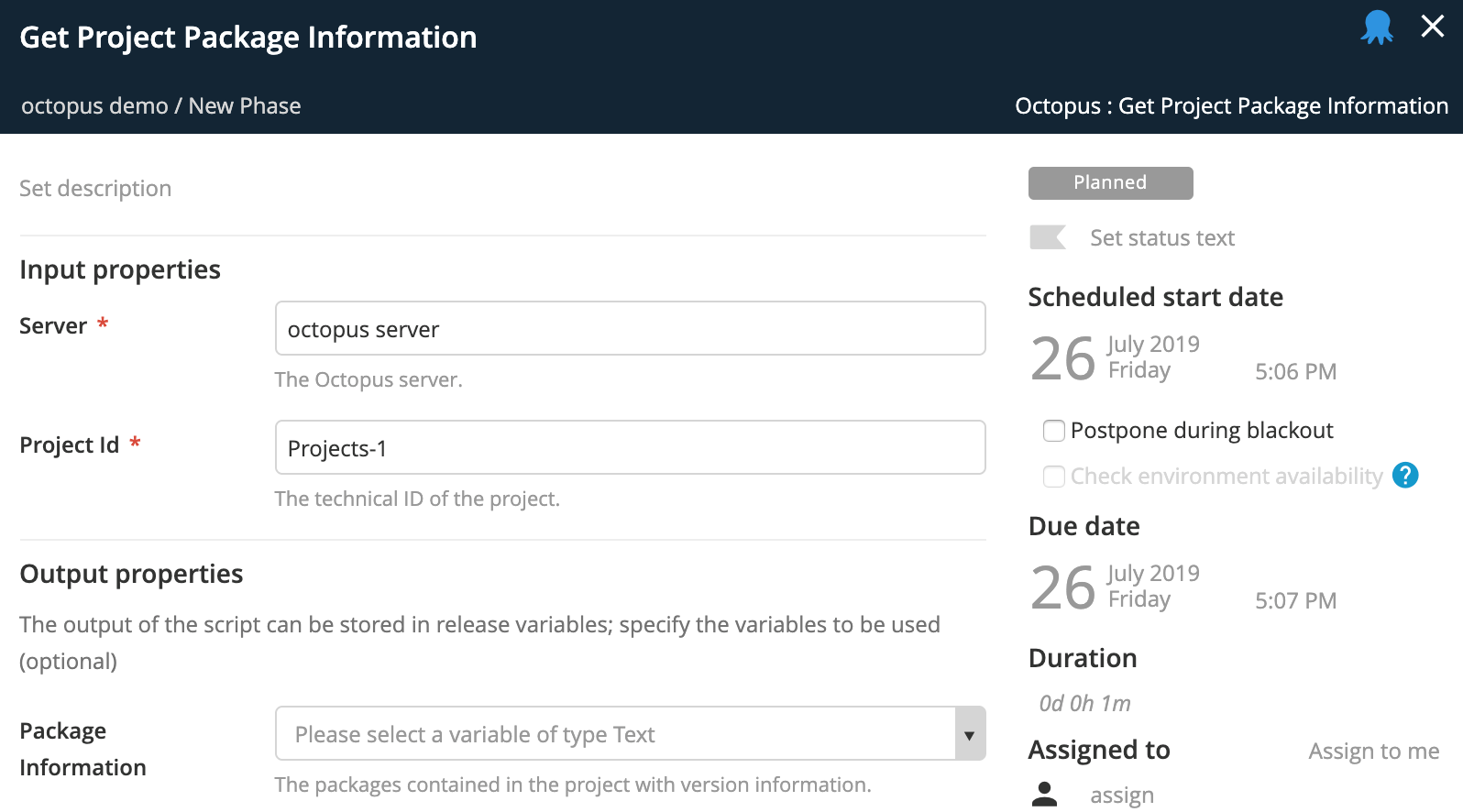Edit the Set status text field
Viewport: 1463px width, 812px height.
1162,238
